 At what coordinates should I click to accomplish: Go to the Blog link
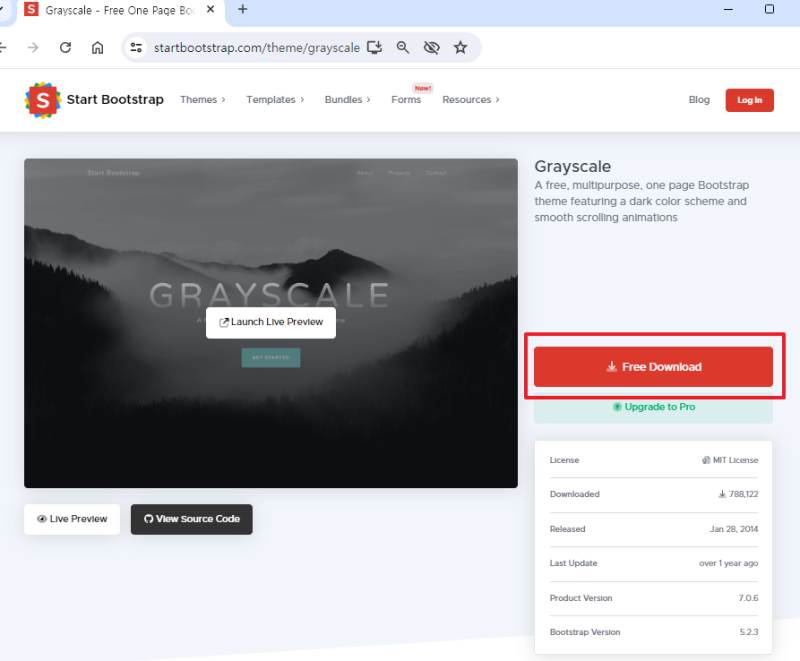699,99
